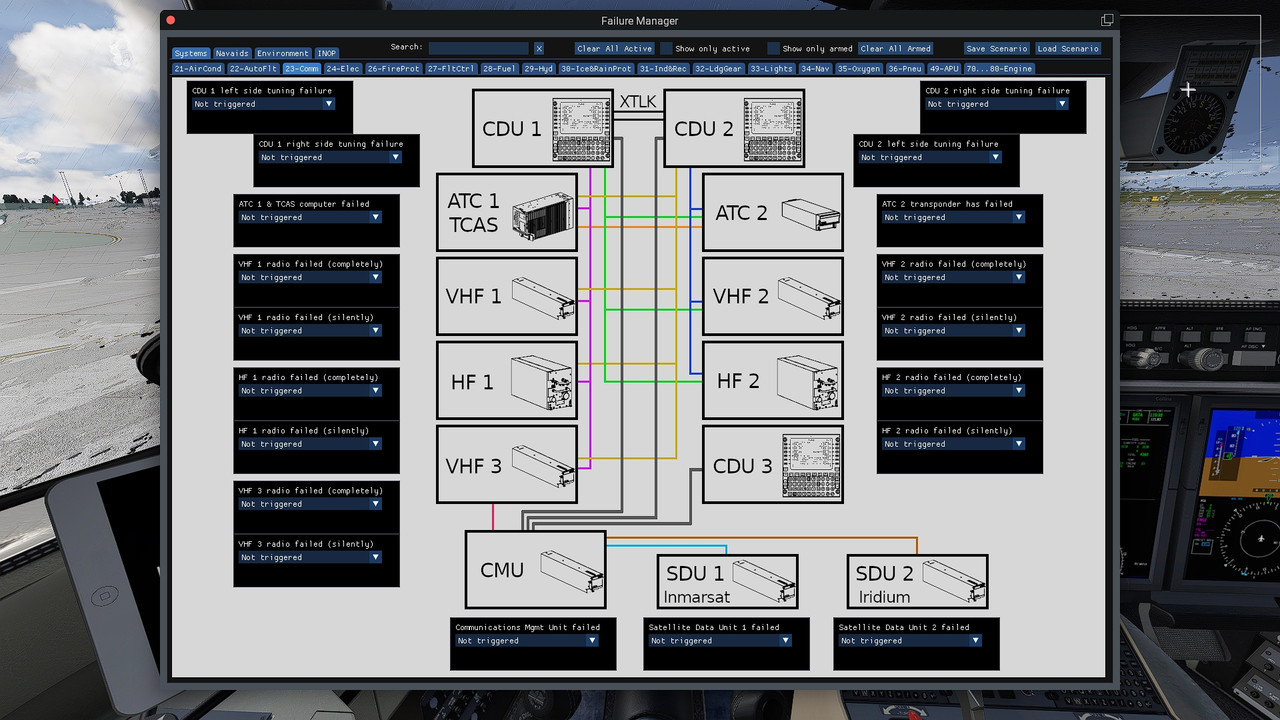Click the Clear All Armed button
Viewport: 1280px width, 720px height.
(895, 48)
